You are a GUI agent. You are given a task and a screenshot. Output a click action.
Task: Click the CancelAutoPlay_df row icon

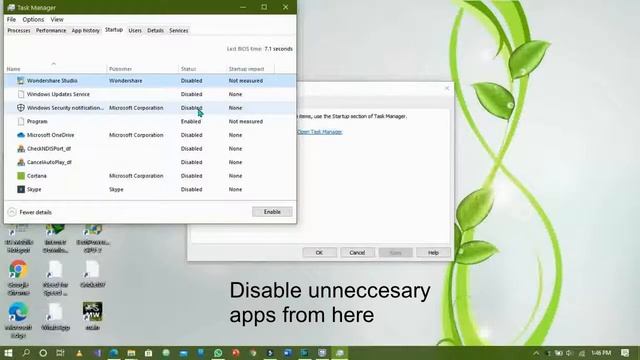coord(21,162)
